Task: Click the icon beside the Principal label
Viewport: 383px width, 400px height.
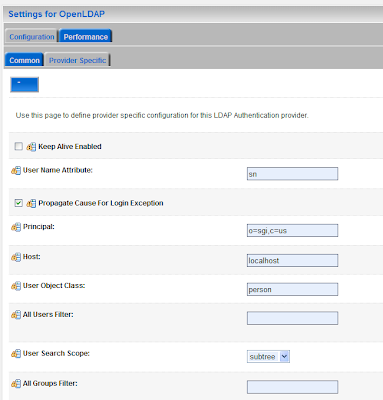Action: (16, 227)
